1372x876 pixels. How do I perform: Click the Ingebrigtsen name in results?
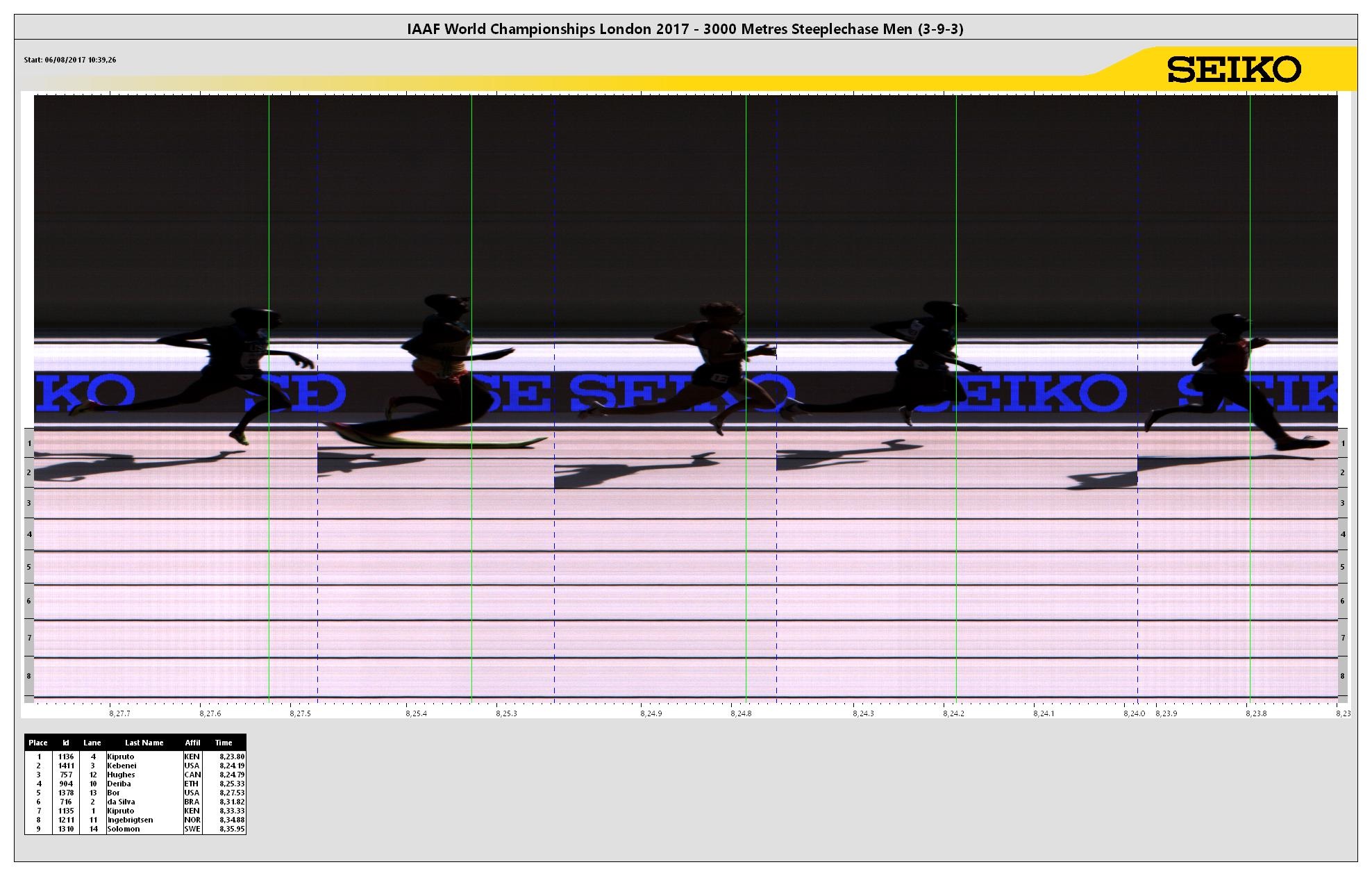tap(130, 820)
